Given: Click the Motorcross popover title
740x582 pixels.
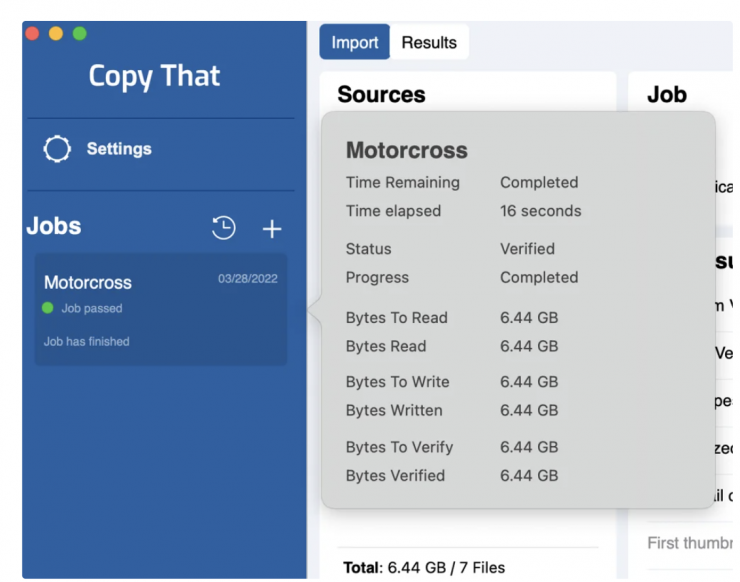Looking at the screenshot, I should (406, 150).
